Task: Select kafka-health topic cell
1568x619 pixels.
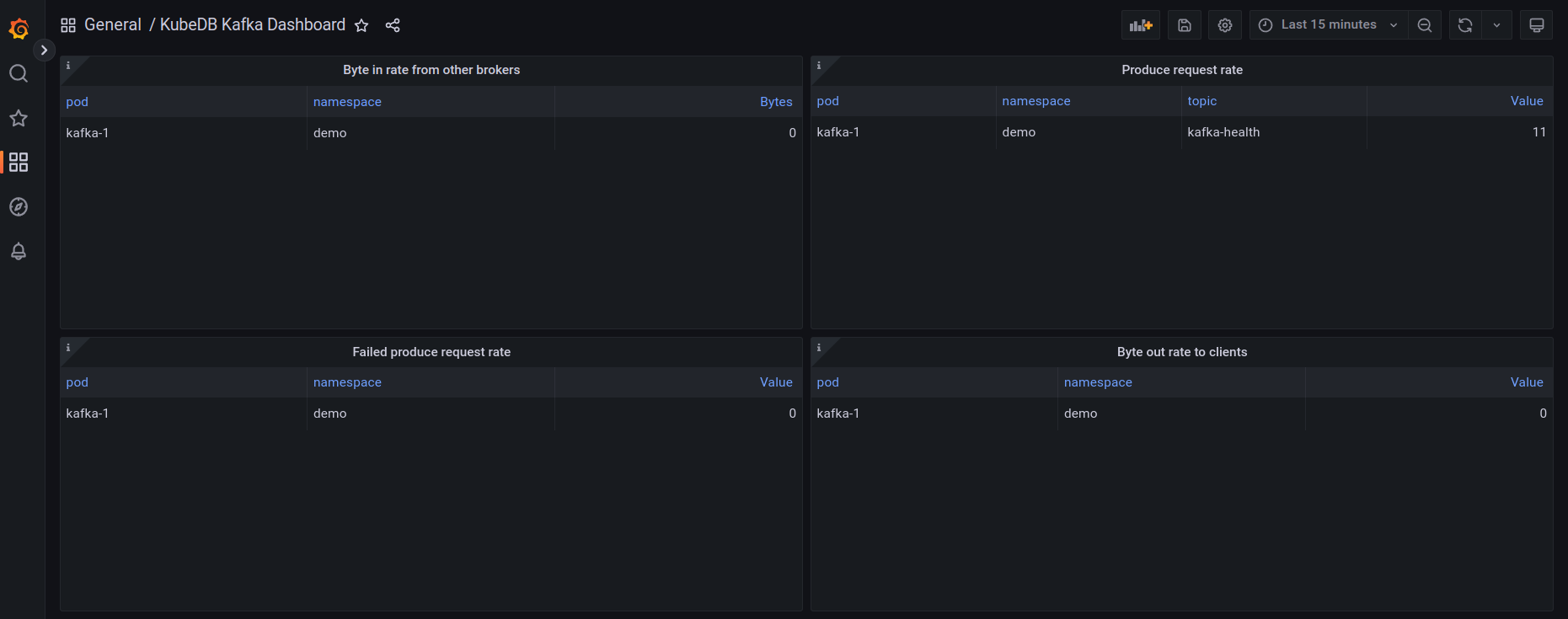Action: tap(1274, 132)
